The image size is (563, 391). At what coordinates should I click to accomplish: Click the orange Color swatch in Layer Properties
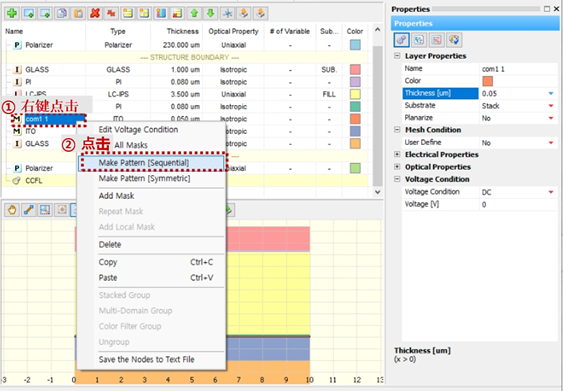(x=487, y=81)
